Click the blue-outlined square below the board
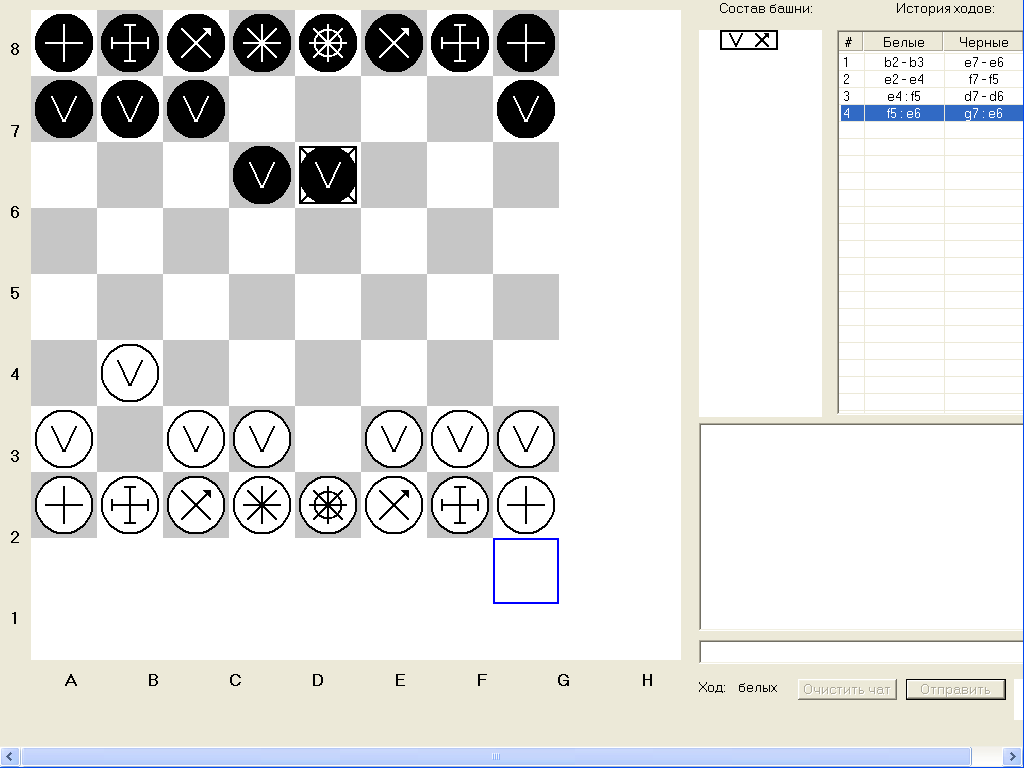The image size is (1024, 768). point(526,571)
